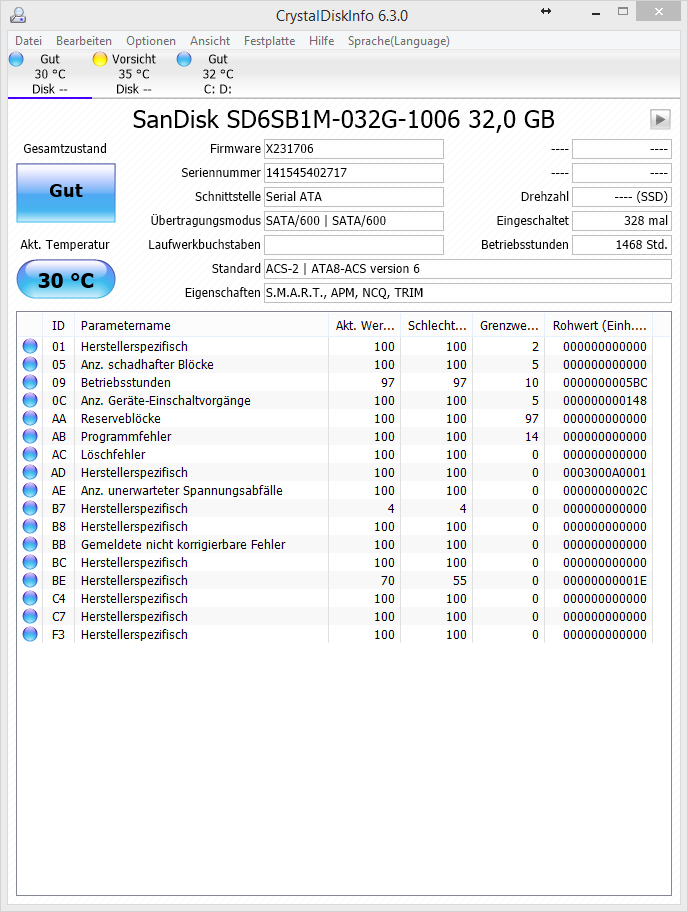This screenshot has width=688, height=912.
Task: Click the status orb of attribute AD
Action: tap(30, 472)
